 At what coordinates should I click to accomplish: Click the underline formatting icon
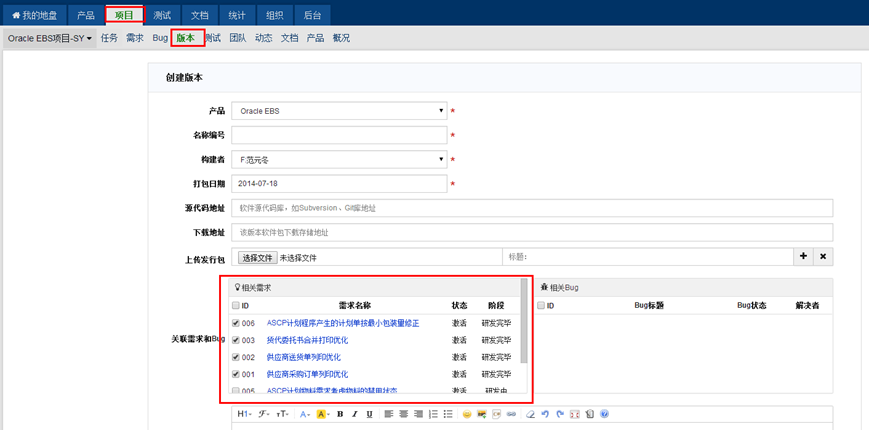(x=369, y=414)
